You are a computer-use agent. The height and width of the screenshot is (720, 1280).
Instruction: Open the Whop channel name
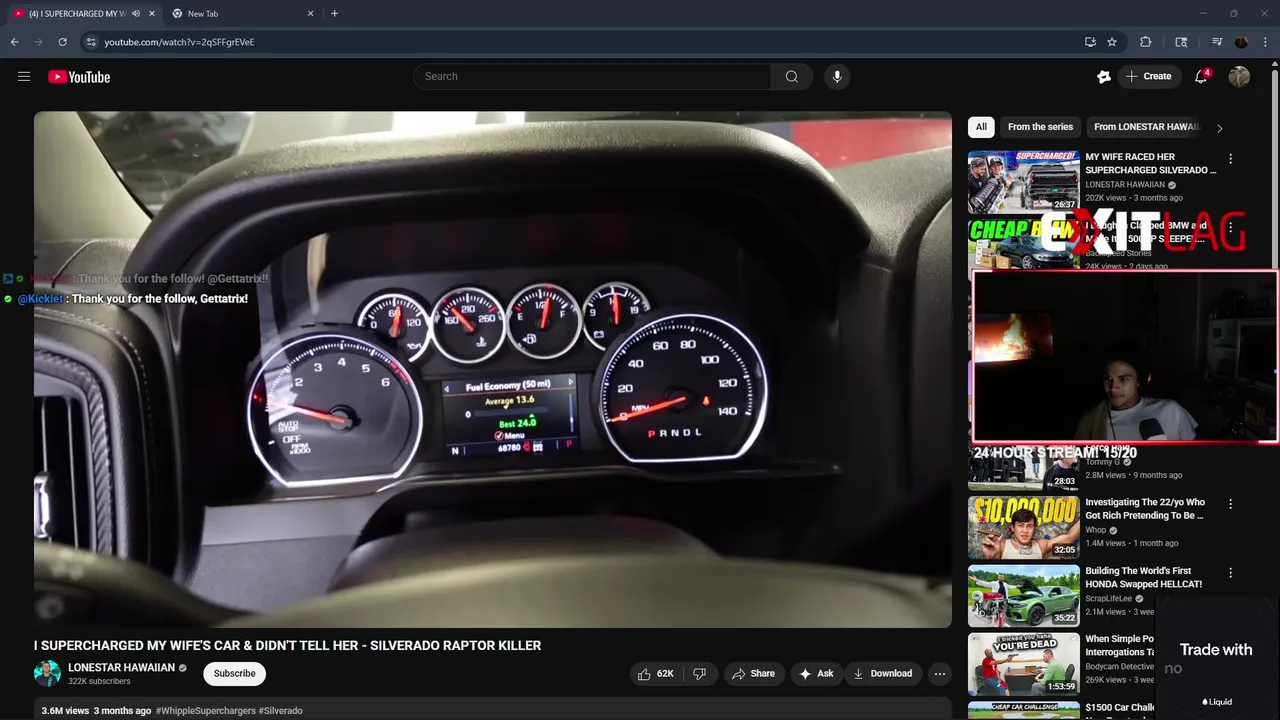(1096, 530)
